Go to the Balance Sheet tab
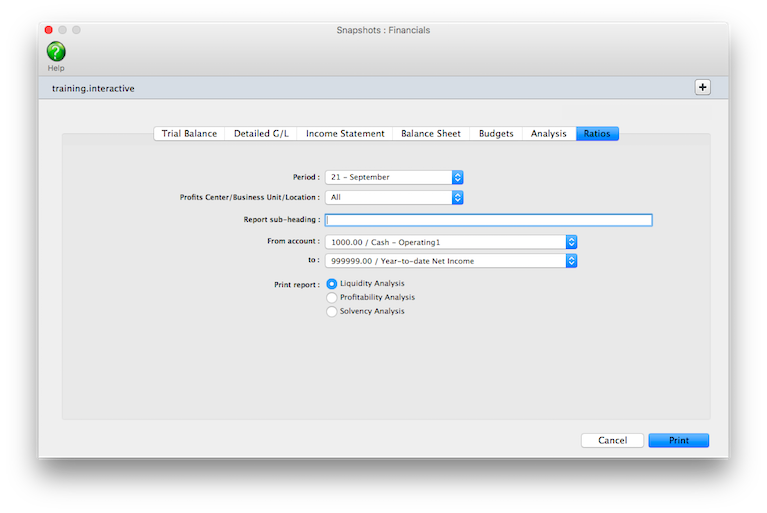 coord(431,134)
